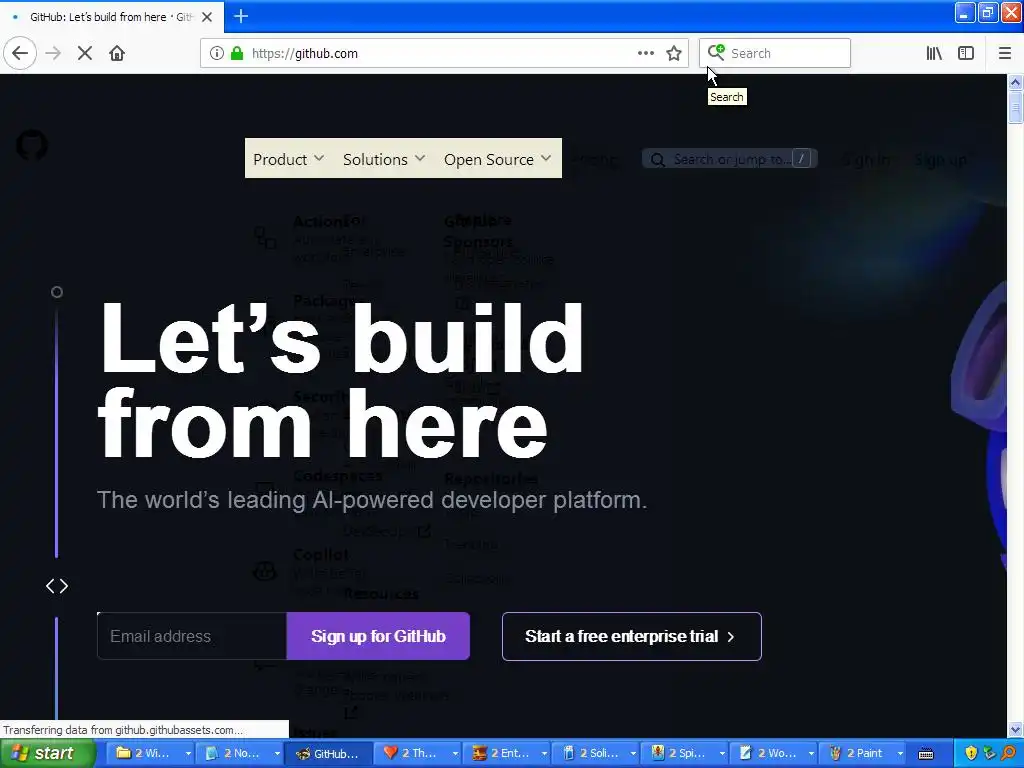Image resolution: width=1024 pixels, height=768 pixels.
Task: Open the yellow security shield tray icon
Action: coord(971,753)
